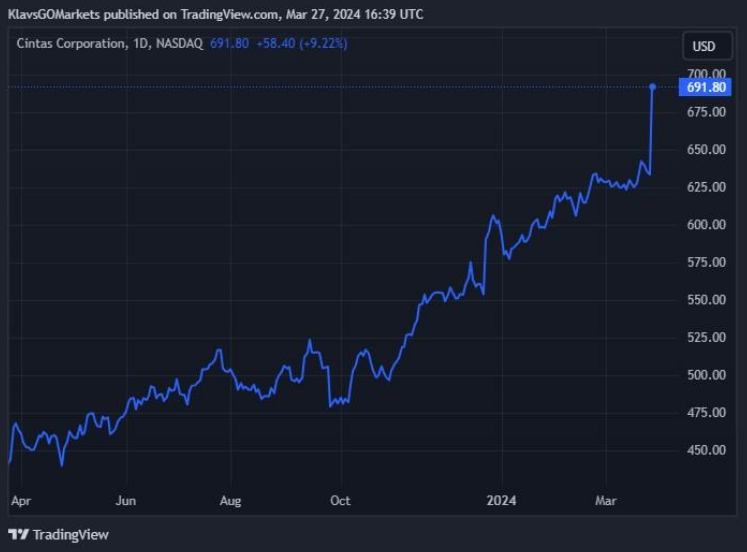The height and width of the screenshot is (552, 747).
Task: Click the last price dot on chart line
Action: click(x=653, y=87)
